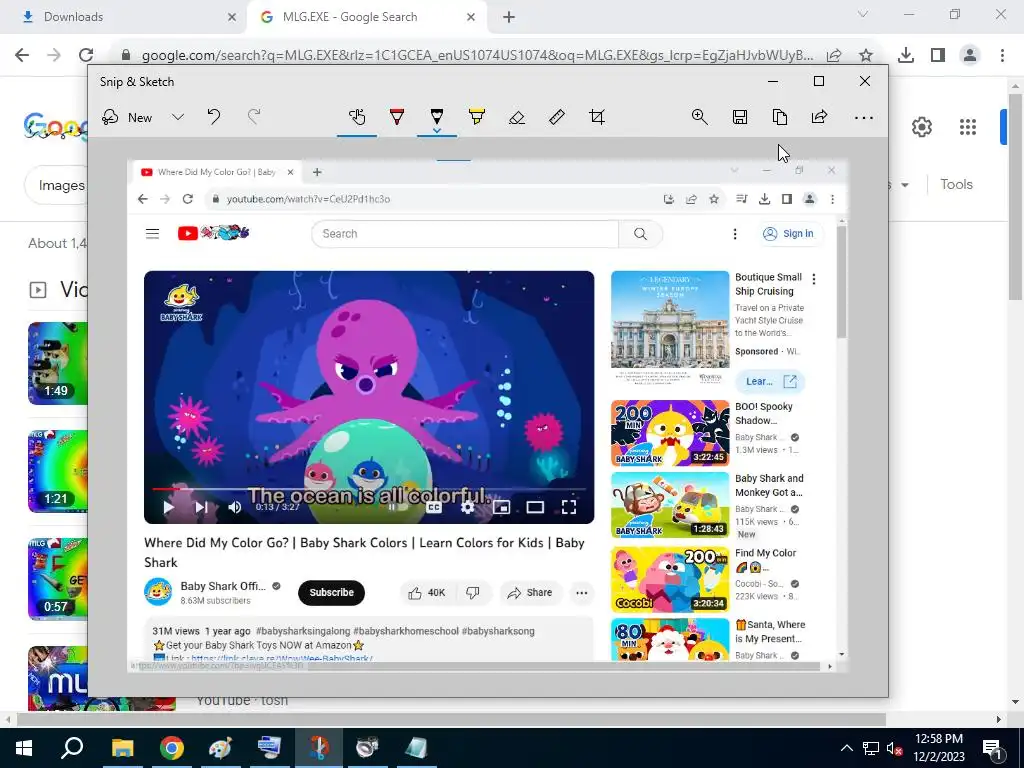Click the Chrome address bar URL
1024x768 pixels.
click(x=477, y=56)
